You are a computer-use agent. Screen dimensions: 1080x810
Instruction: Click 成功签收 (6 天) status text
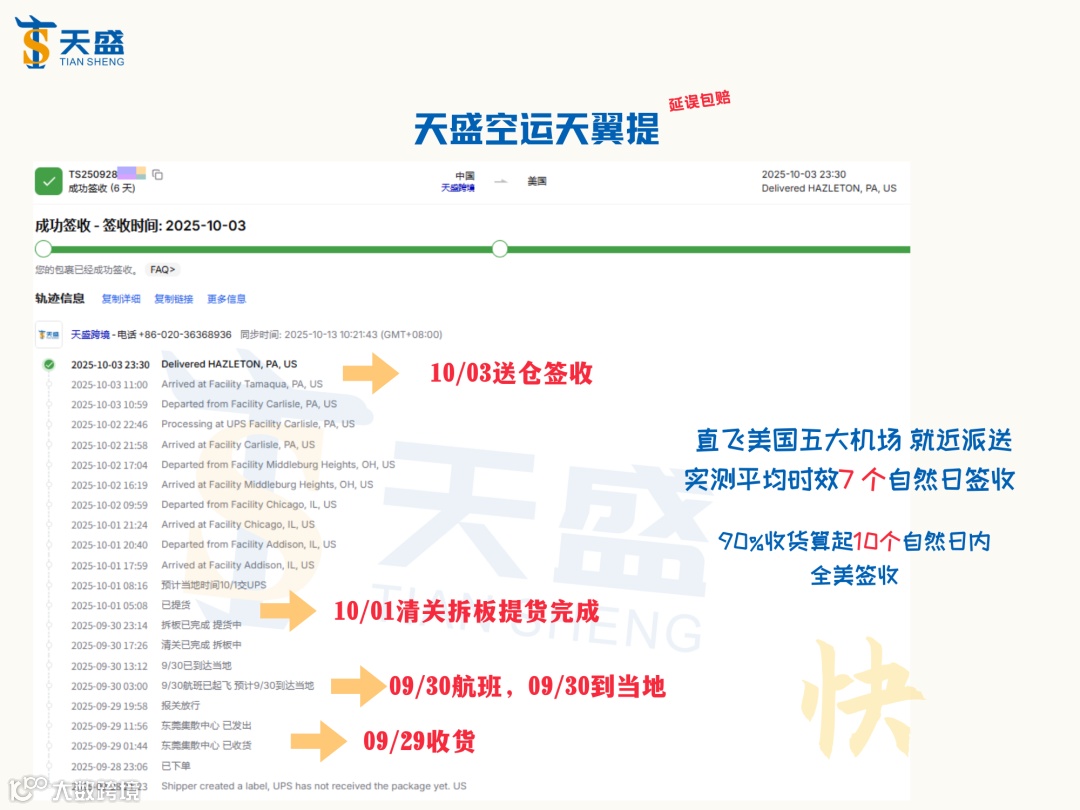101,188
